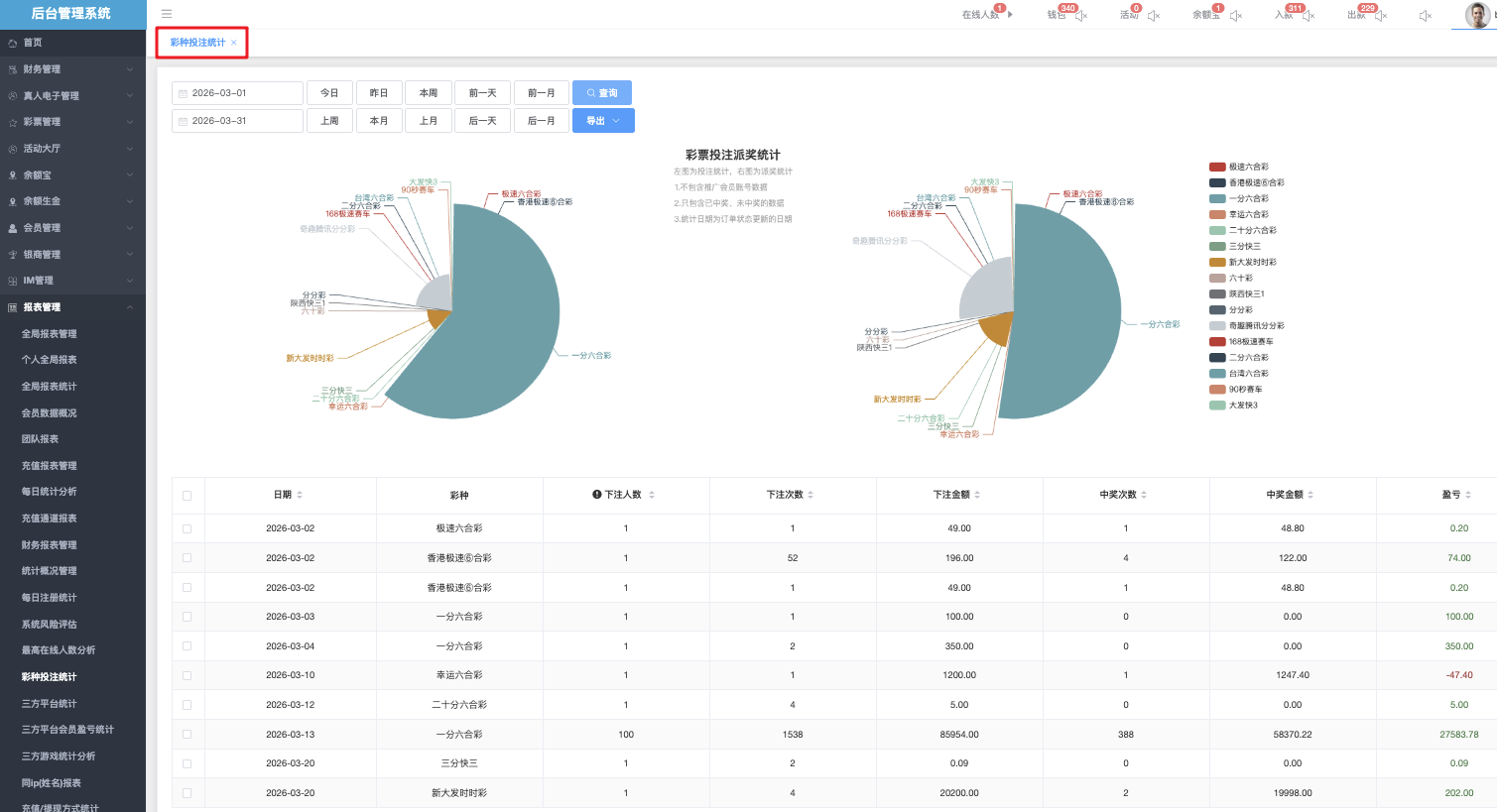Viewport: 1497px width, 812px height.
Task: Click the 查询 search button
Action: coord(602,93)
